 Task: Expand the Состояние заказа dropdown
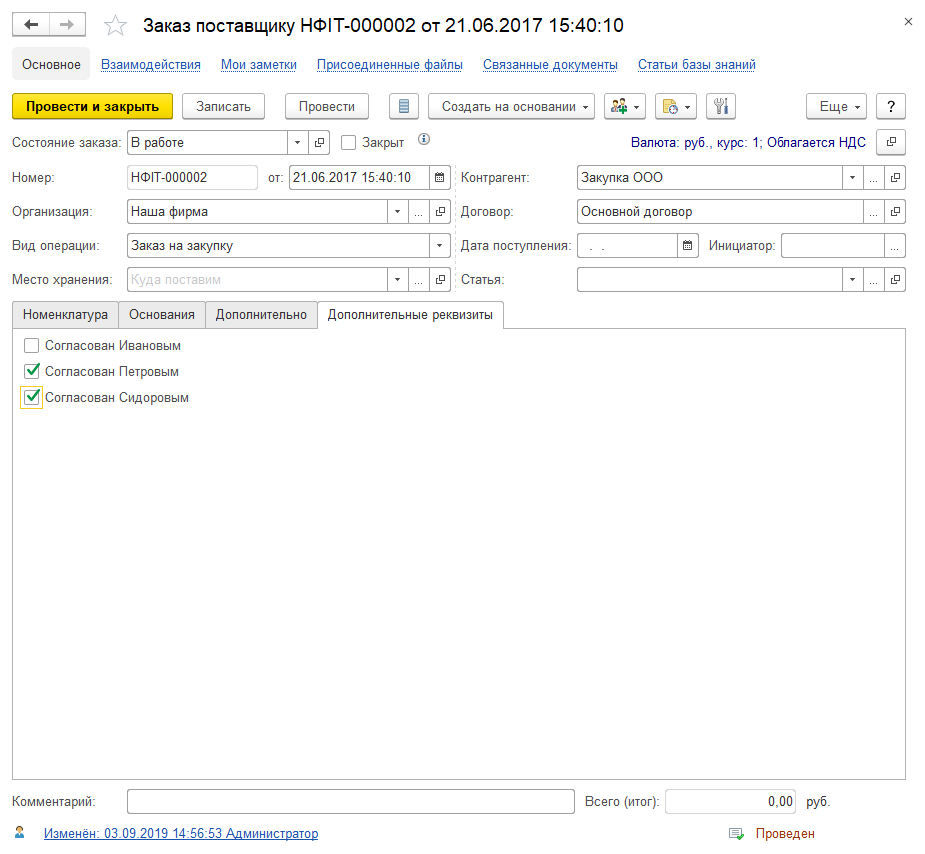[297, 143]
